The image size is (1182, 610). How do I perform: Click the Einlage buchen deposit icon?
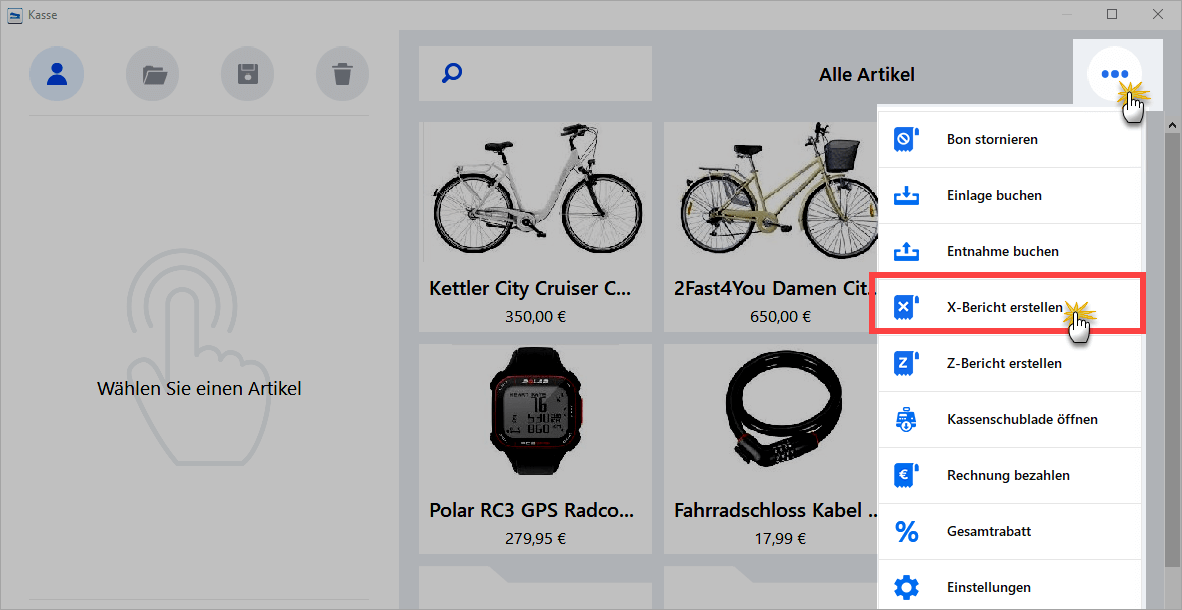click(x=906, y=195)
